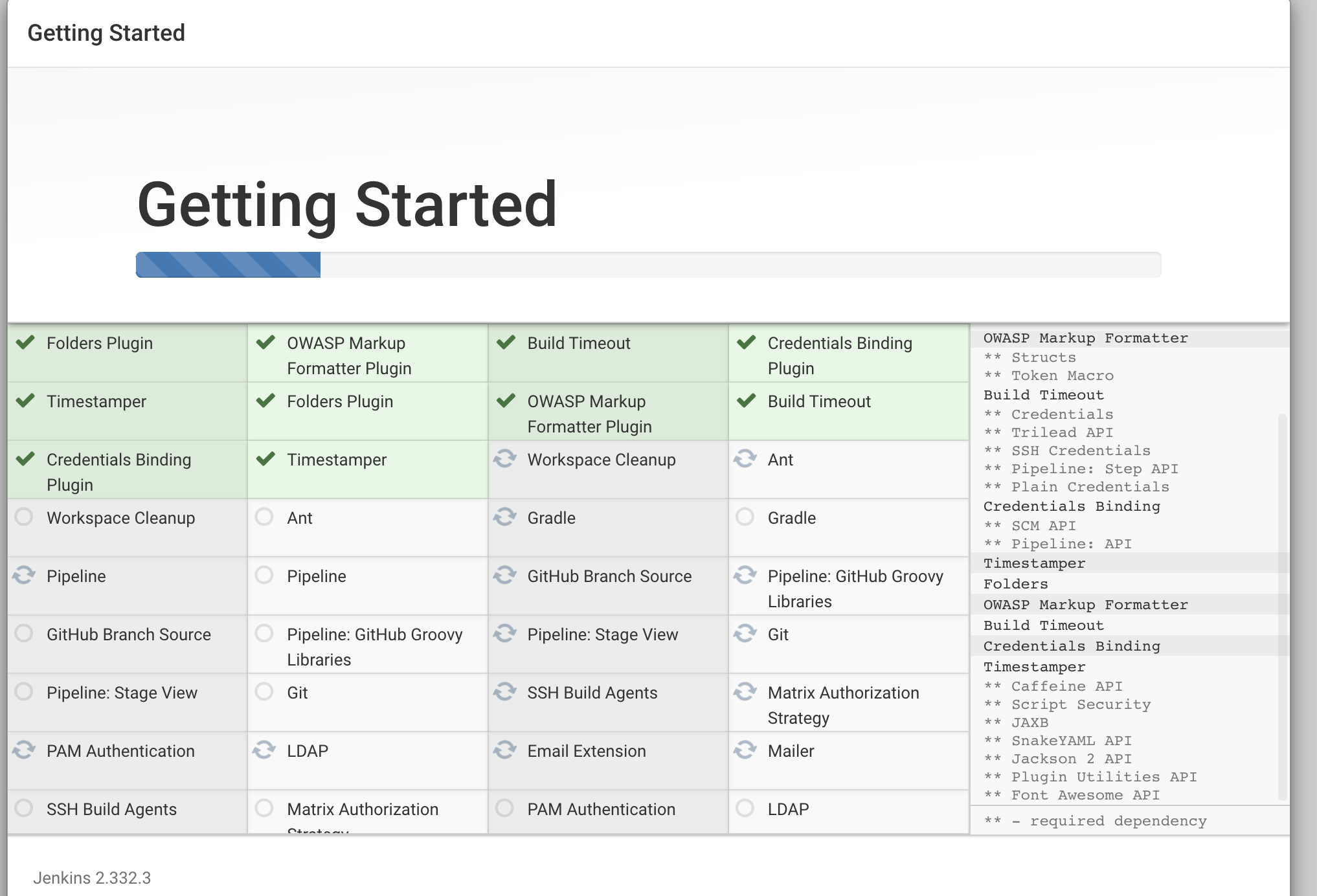The width and height of the screenshot is (1317, 896).
Task: Select the pending circle beside Ant
Action: pyautogui.click(x=264, y=517)
